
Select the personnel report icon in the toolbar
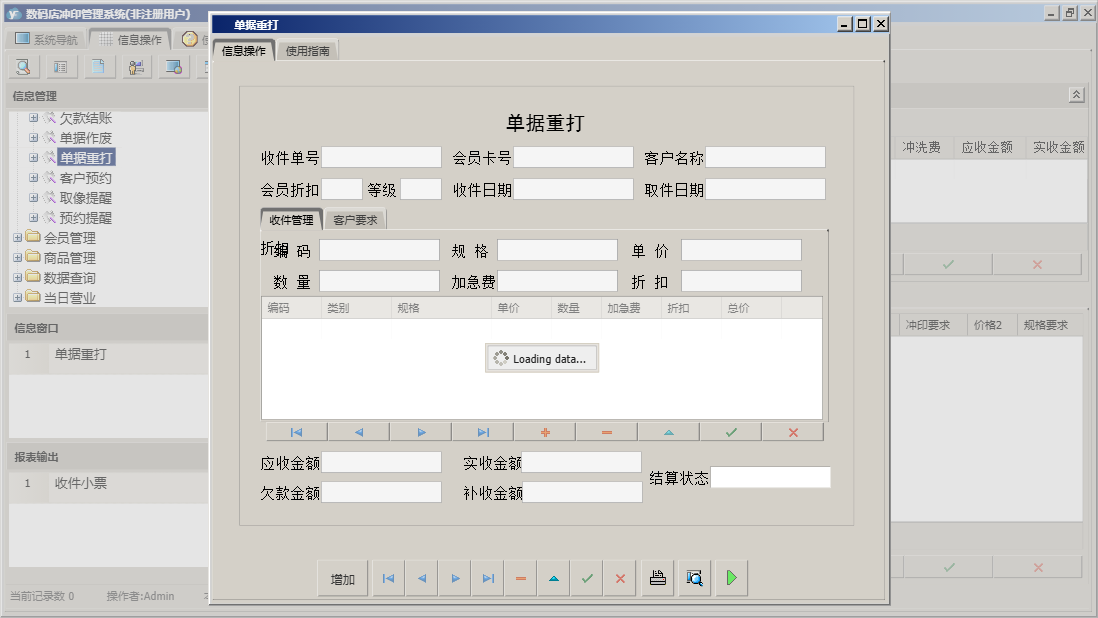(x=135, y=66)
